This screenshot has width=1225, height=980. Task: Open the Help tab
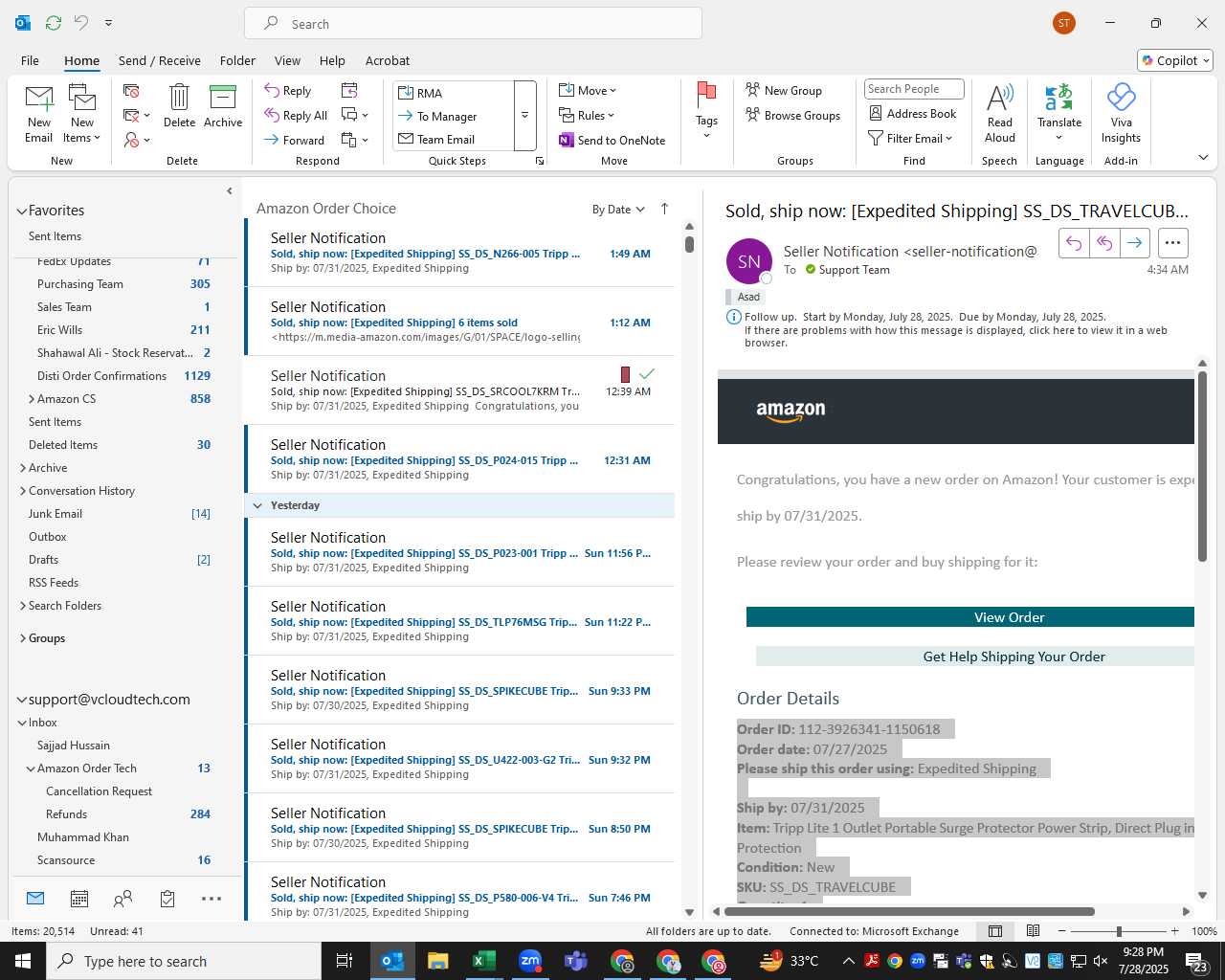click(332, 60)
